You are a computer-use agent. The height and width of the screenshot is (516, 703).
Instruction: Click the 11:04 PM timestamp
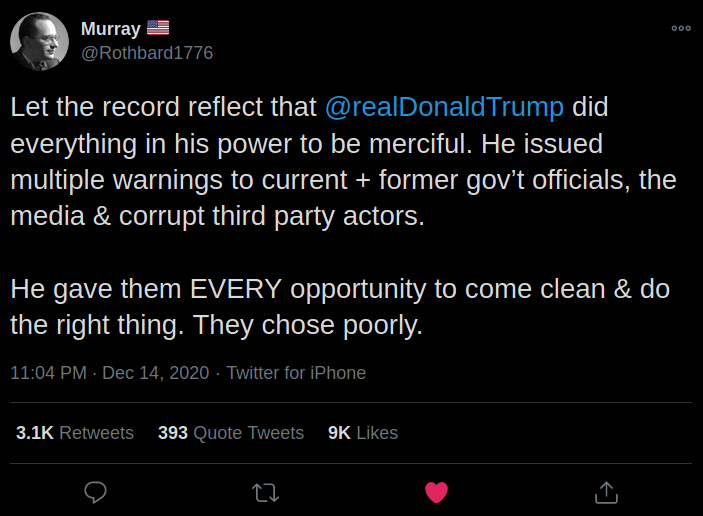click(48, 373)
